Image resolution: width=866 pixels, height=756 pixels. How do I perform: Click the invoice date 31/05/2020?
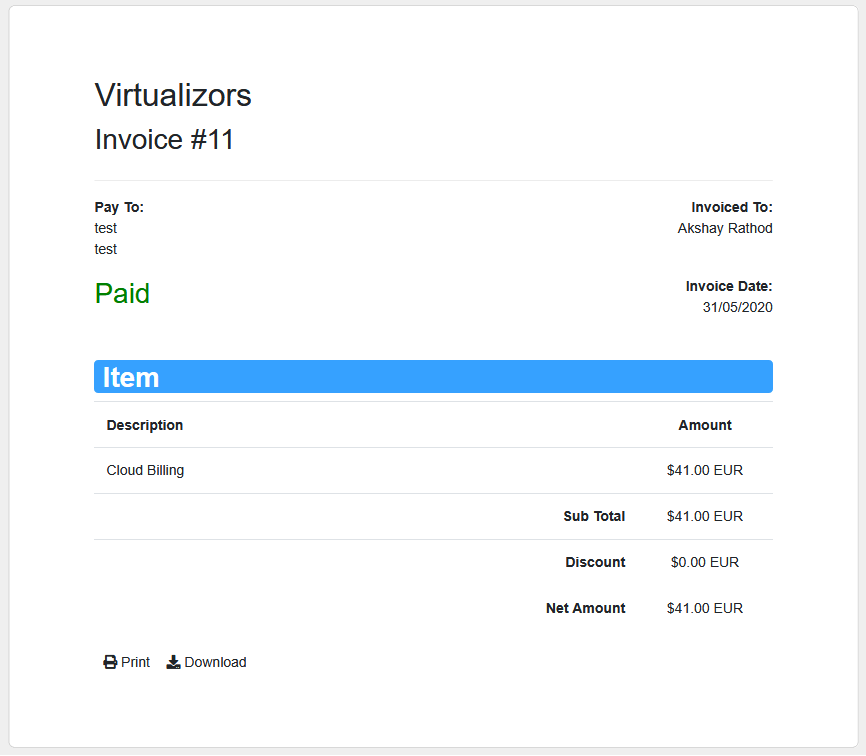tap(737, 307)
